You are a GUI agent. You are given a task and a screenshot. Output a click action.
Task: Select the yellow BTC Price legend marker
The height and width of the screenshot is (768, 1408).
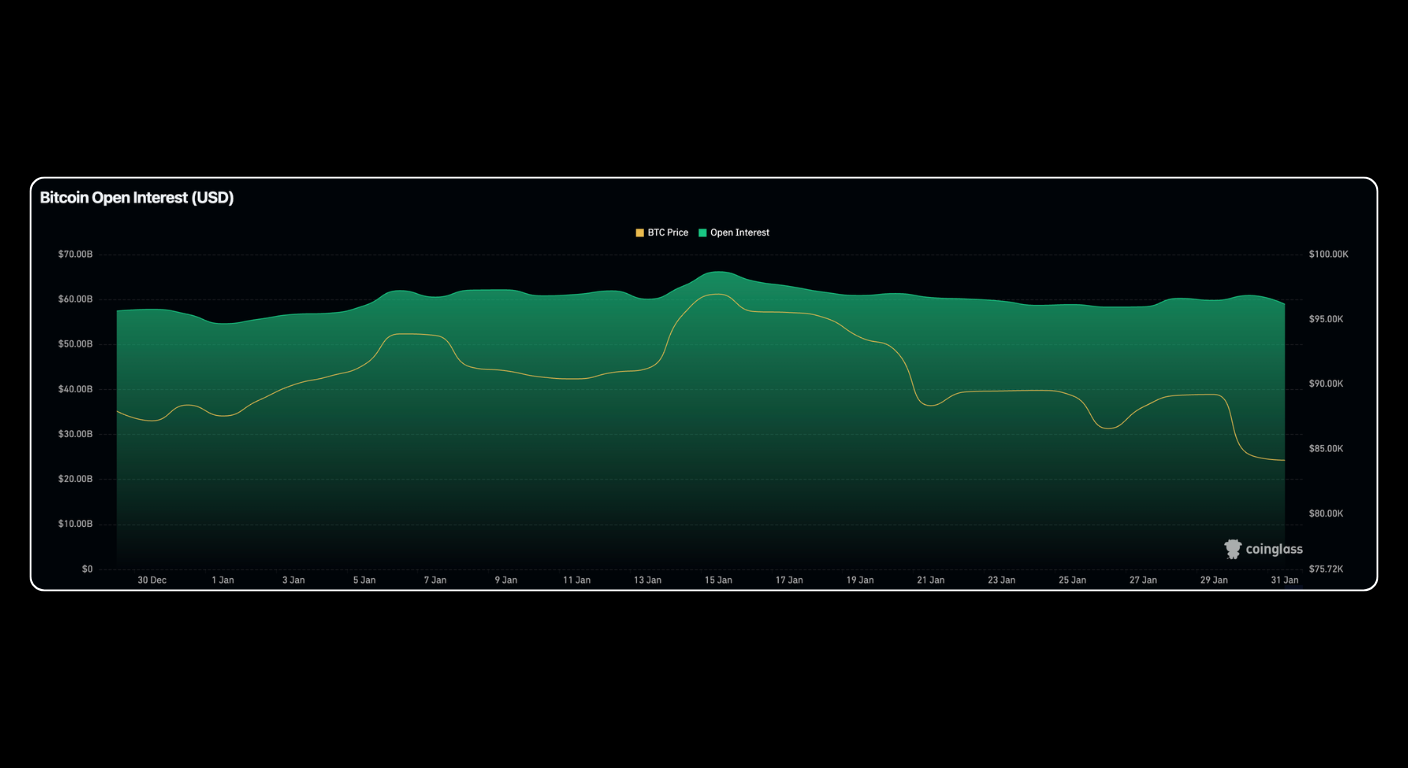point(637,232)
